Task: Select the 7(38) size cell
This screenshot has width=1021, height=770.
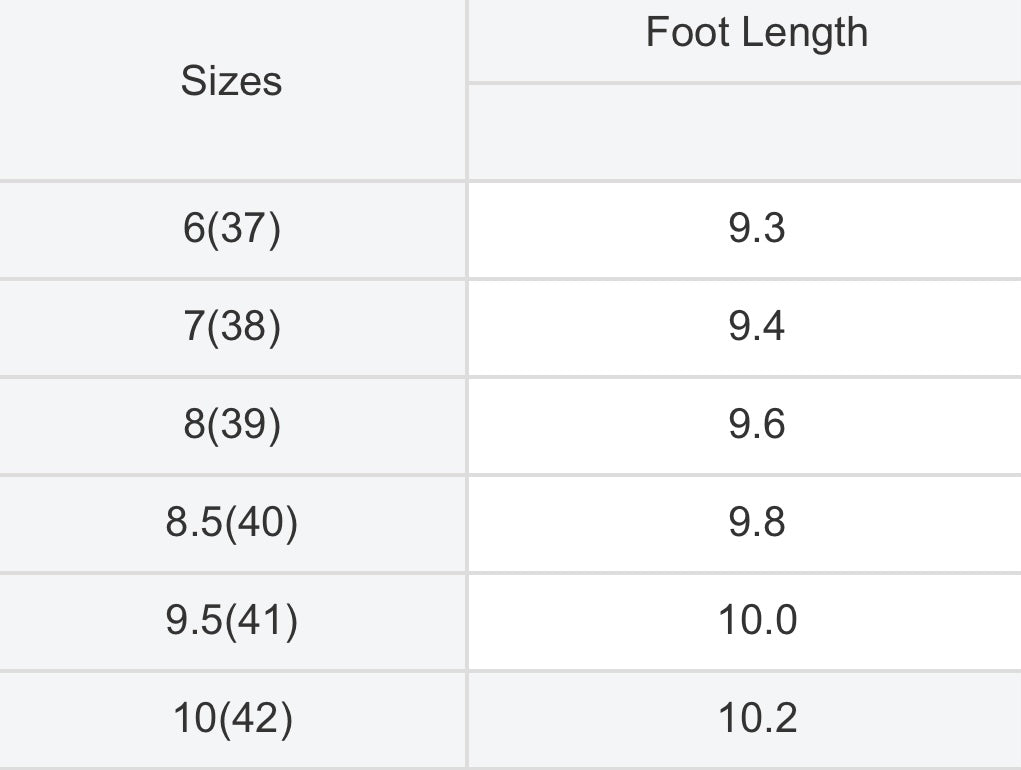Action: click(232, 327)
